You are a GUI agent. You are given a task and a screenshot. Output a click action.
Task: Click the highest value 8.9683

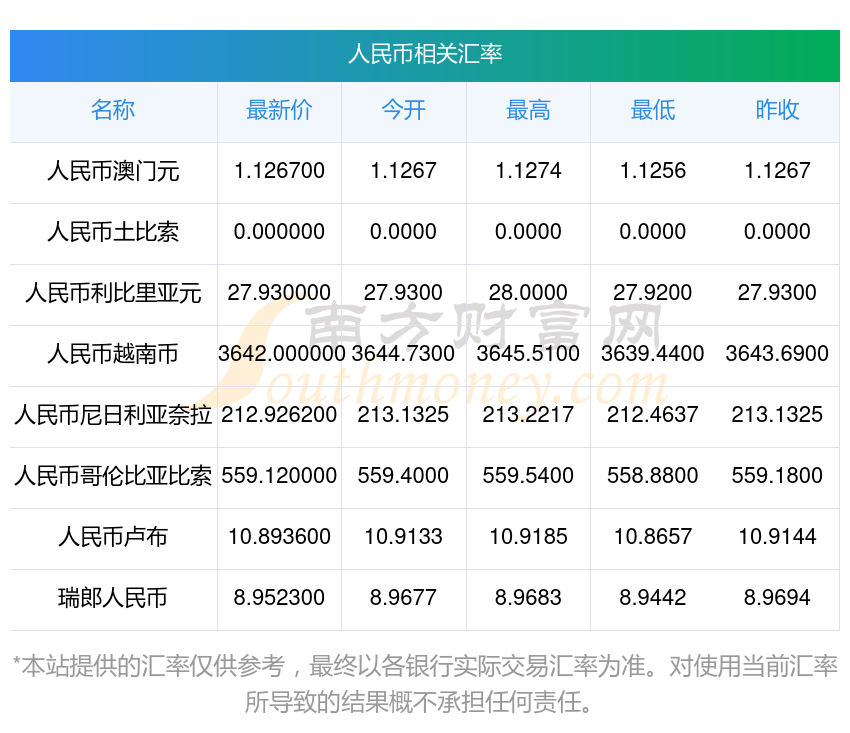coord(528,597)
